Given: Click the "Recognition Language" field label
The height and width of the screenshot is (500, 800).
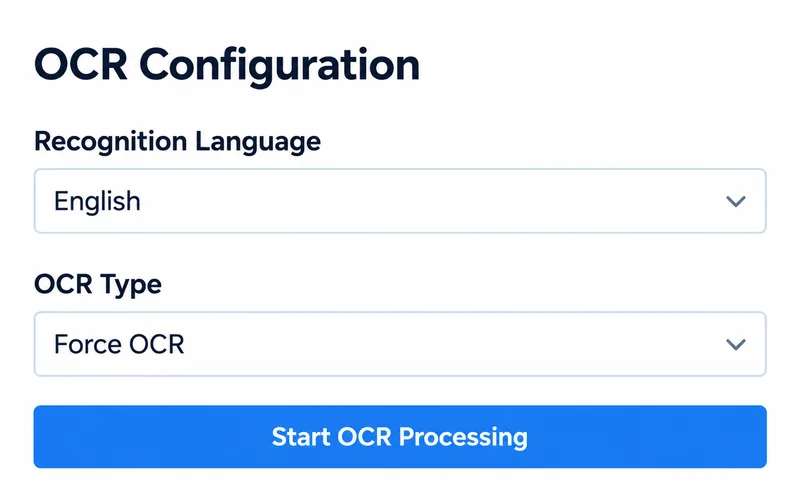Looking at the screenshot, I should pos(178,142).
